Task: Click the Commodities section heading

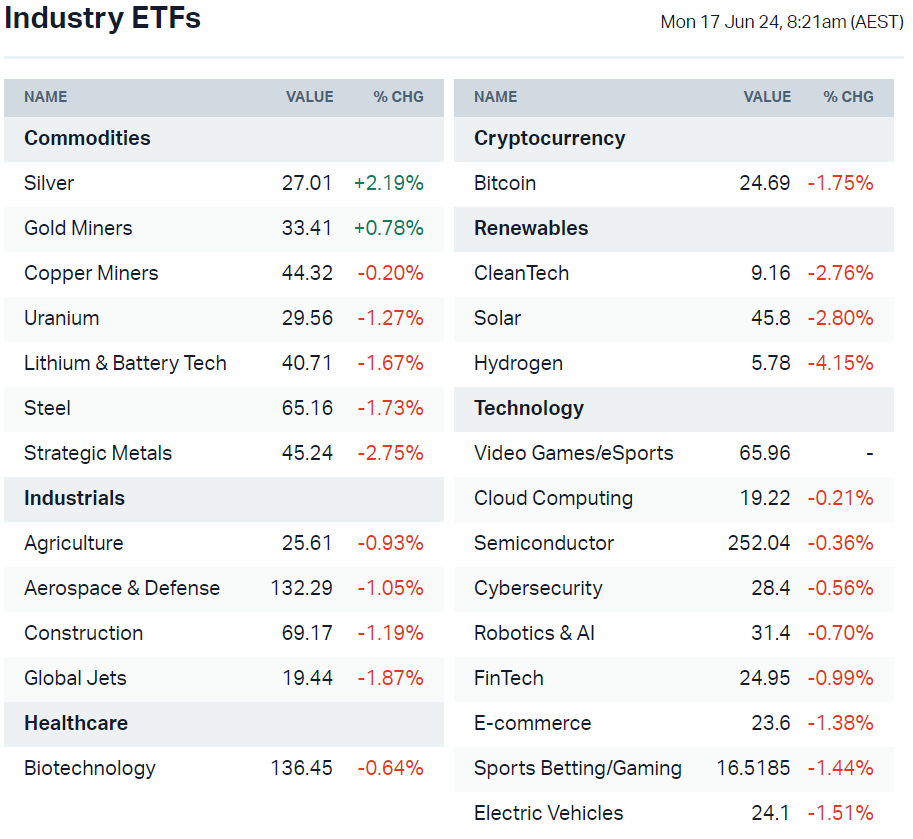Action: (87, 138)
